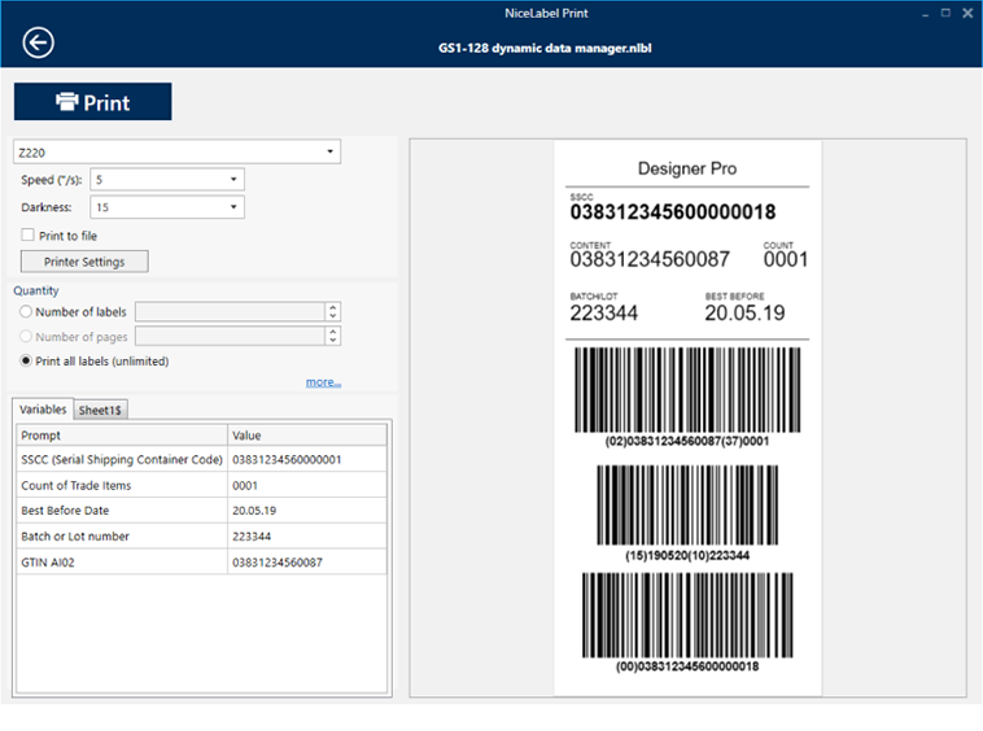Click the label preview thumbnail

pos(688,418)
